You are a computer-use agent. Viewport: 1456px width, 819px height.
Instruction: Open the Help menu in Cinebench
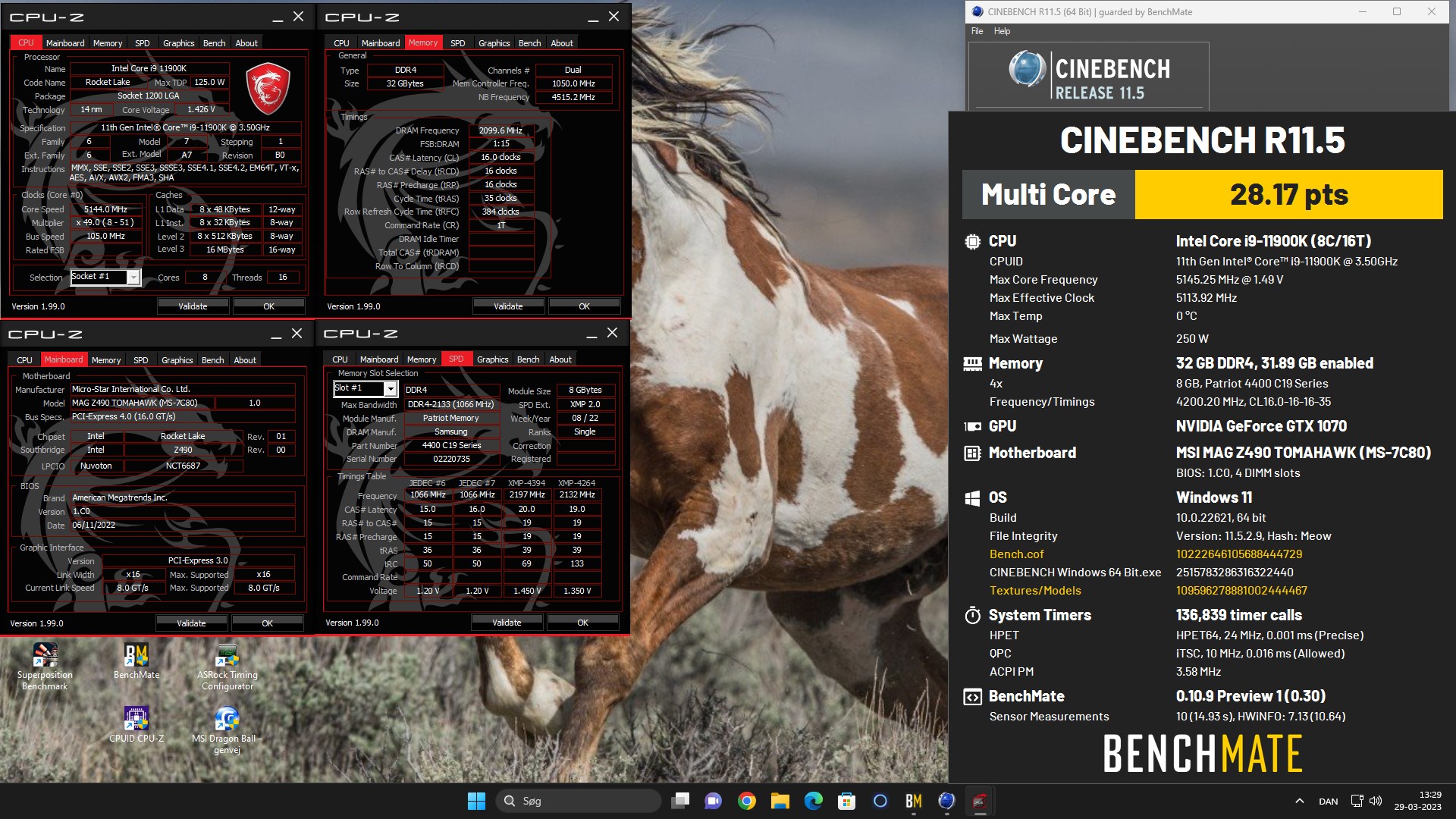pyautogui.click(x=1002, y=31)
